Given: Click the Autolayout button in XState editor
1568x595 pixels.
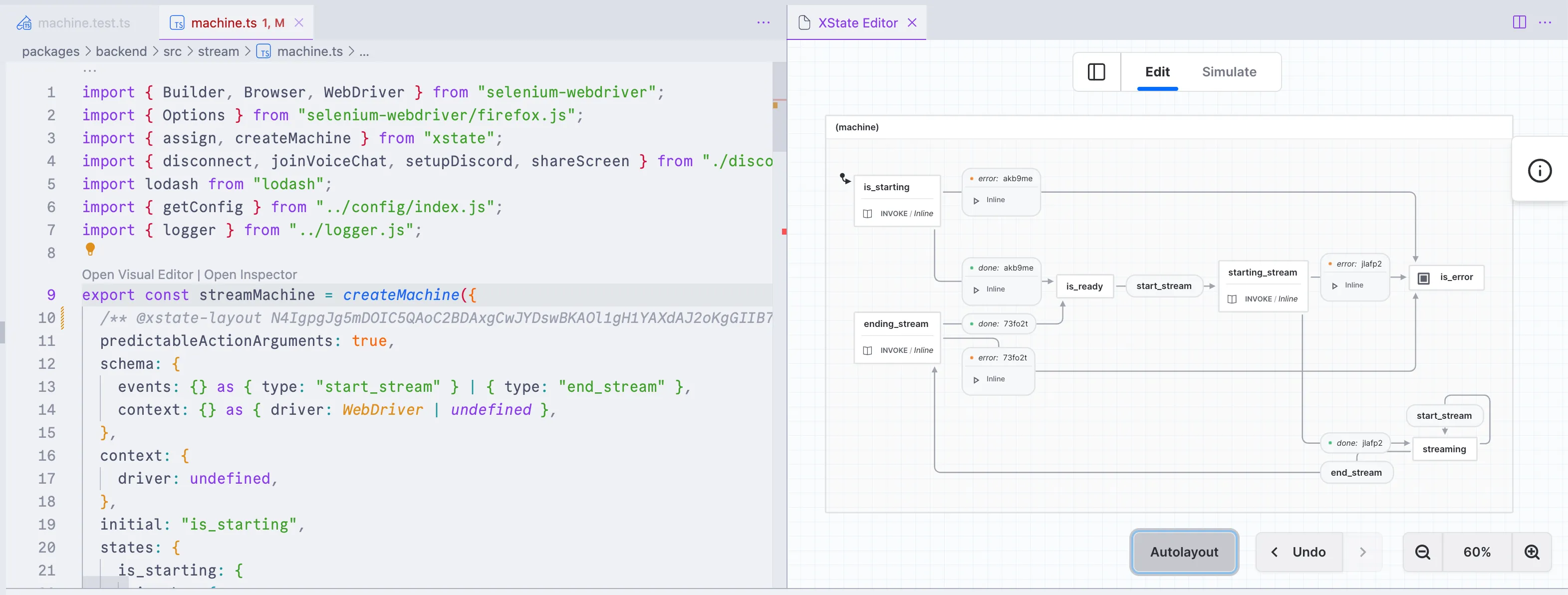Looking at the screenshot, I should (1184, 550).
